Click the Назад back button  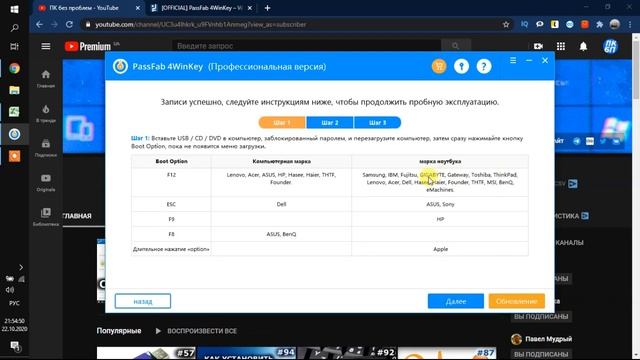[x=143, y=301]
